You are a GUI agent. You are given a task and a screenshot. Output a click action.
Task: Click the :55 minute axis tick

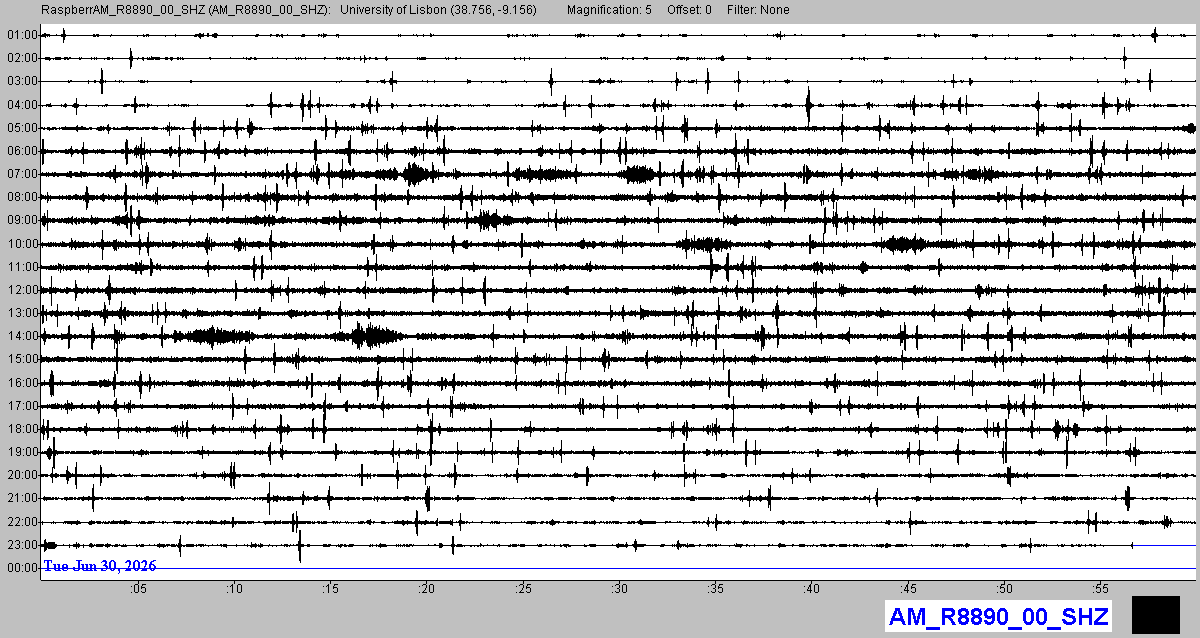pyautogui.click(x=1100, y=589)
